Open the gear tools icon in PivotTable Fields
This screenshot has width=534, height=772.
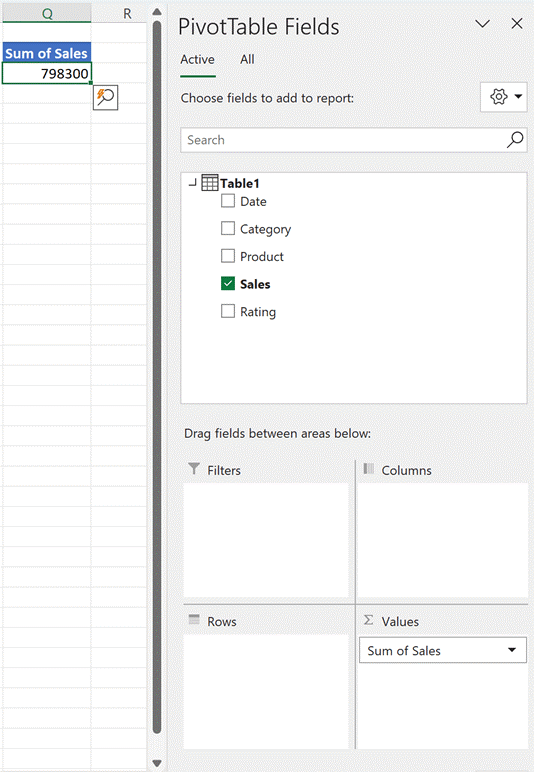499,96
